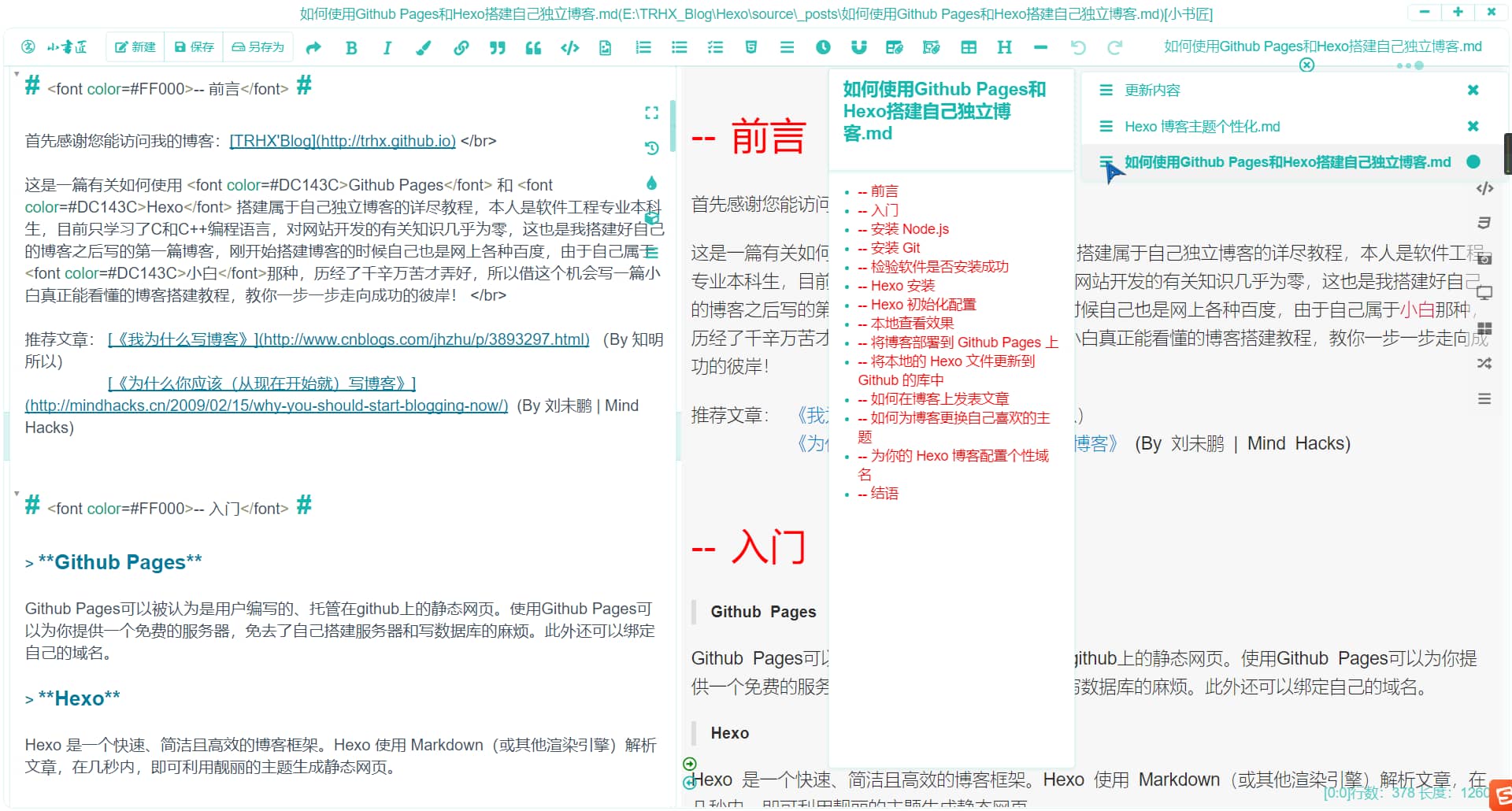Click the 保存 save button

pos(195,47)
